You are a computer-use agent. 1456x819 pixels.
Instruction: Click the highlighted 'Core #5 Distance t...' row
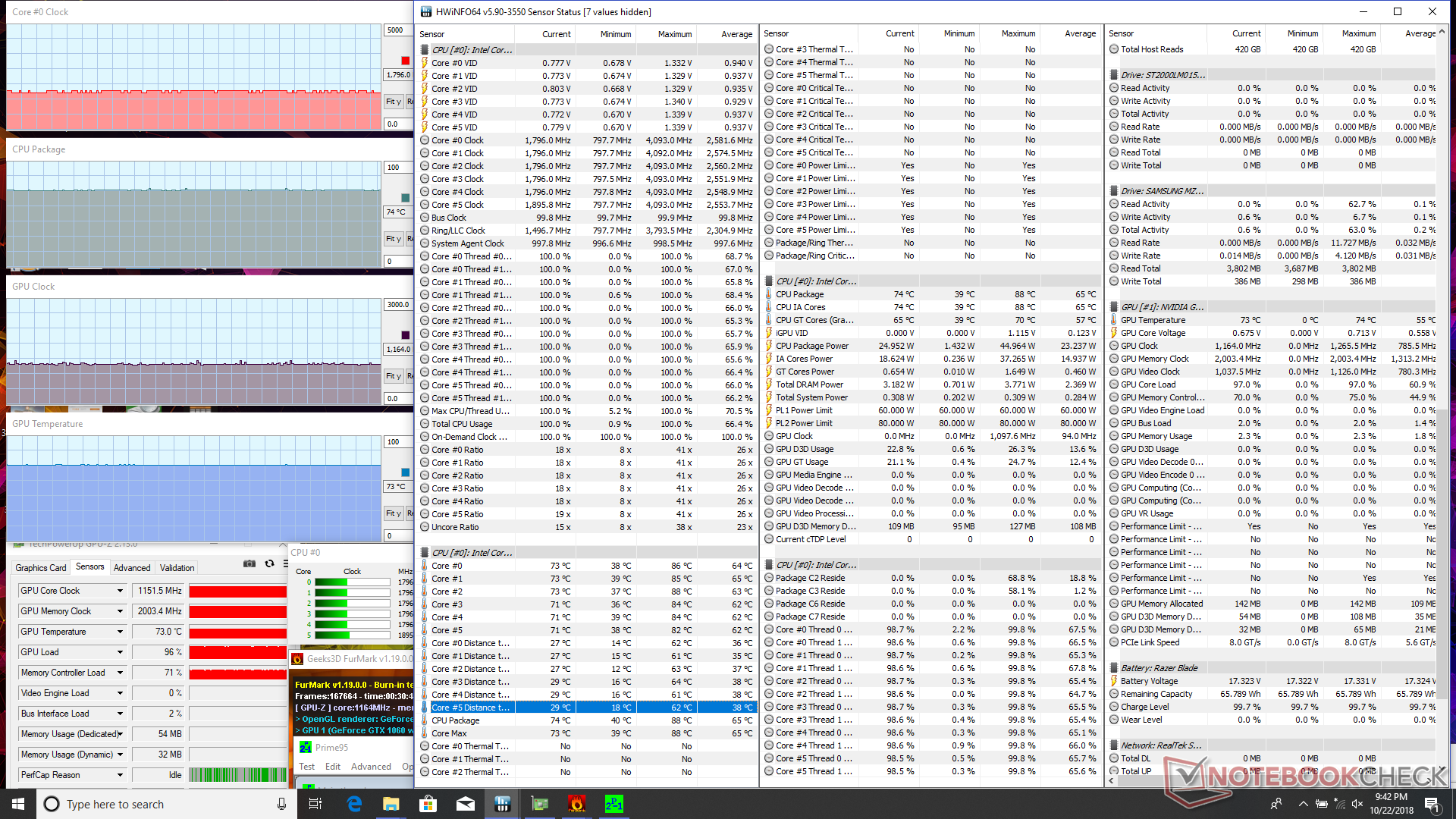(x=588, y=708)
